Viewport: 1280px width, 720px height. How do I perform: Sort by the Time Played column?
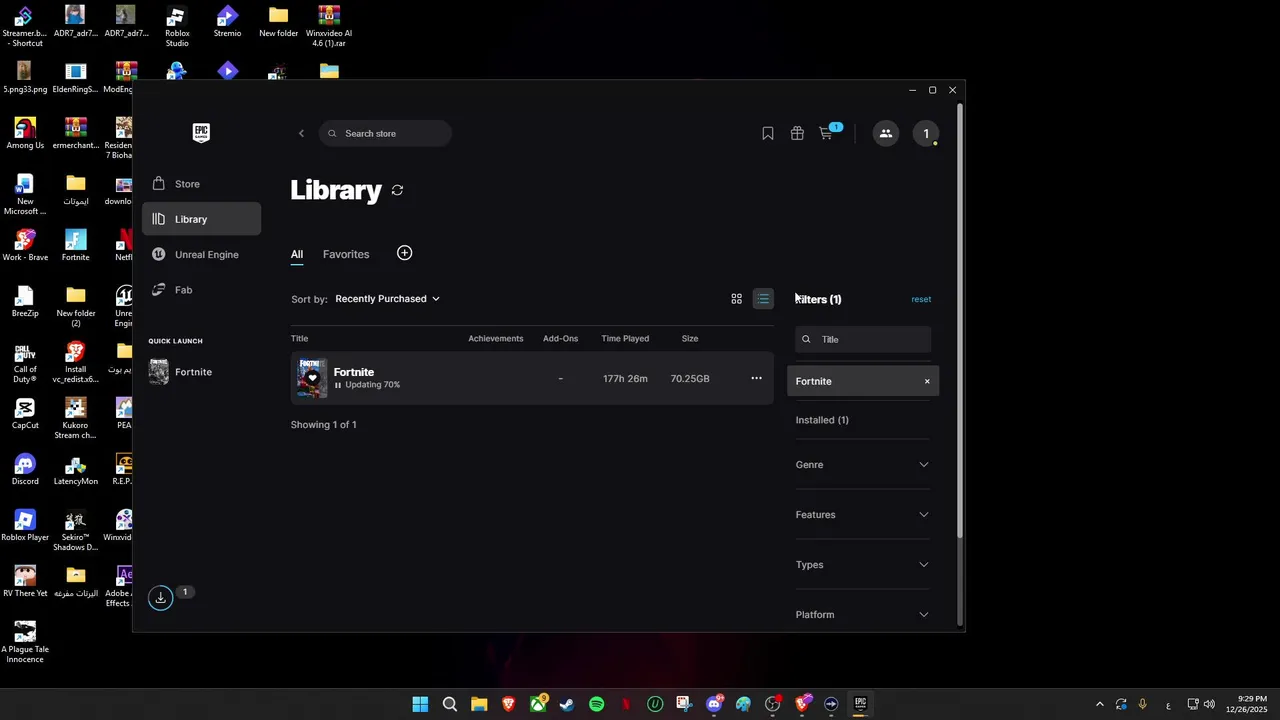(625, 338)
